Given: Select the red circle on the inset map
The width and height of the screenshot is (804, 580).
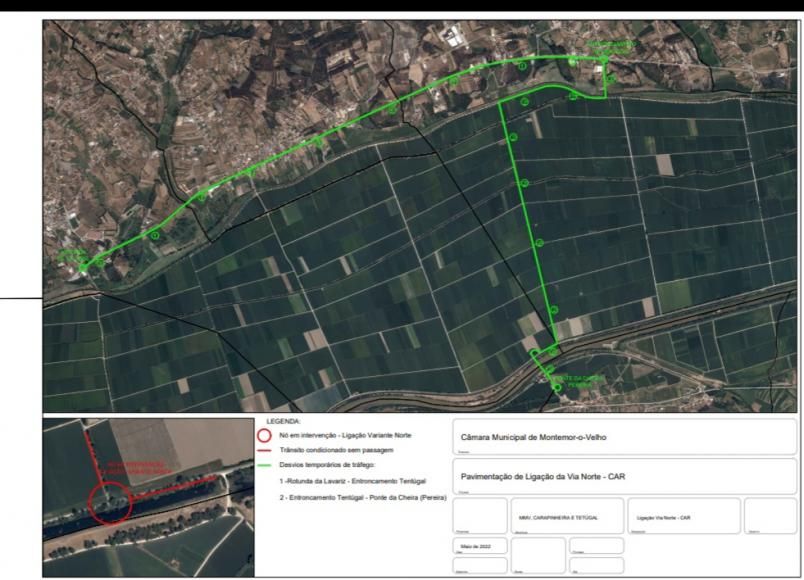Looking at the screenshot, I should coord(109,501).
